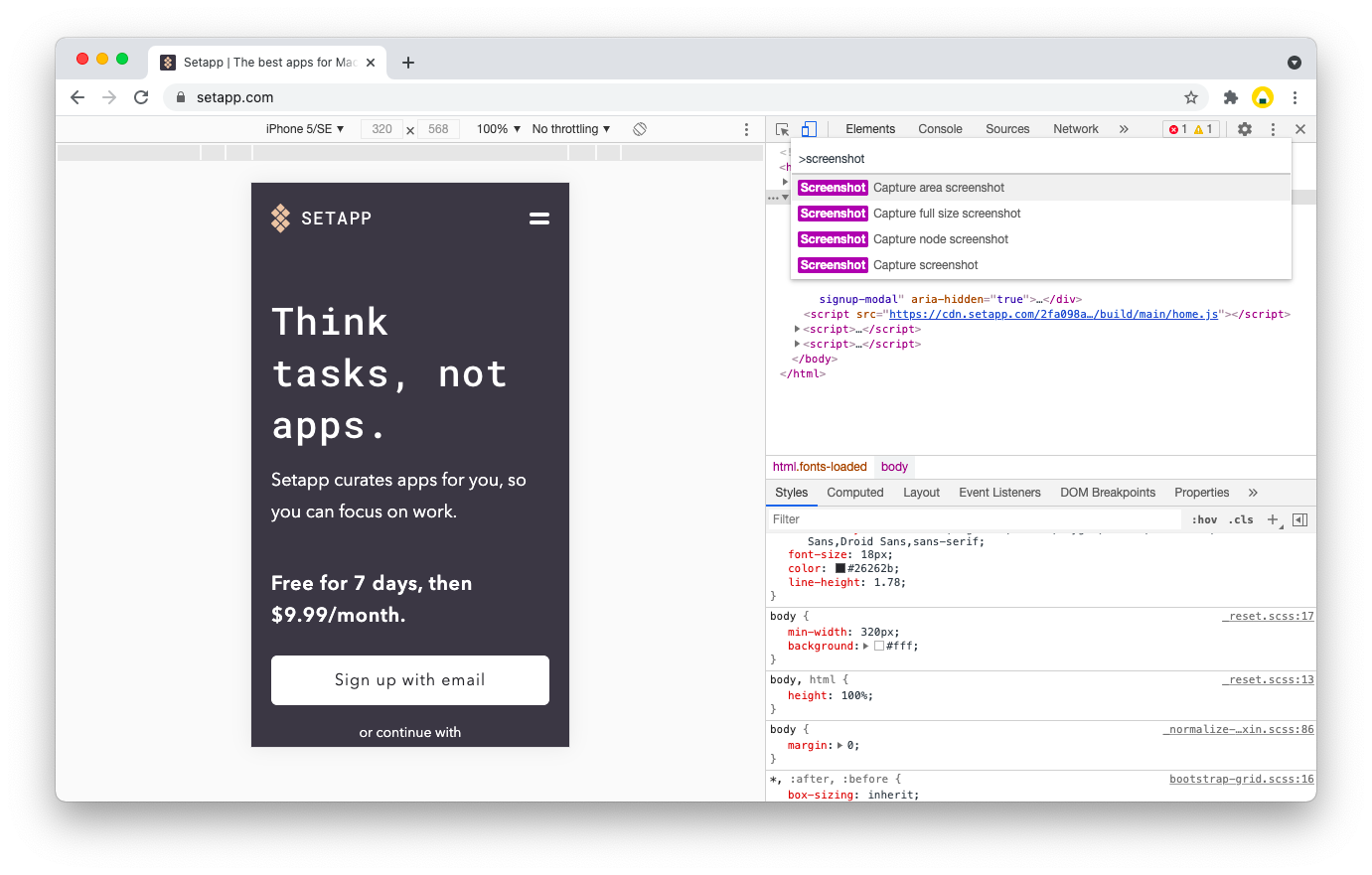Expand the margin property triangle

click(x=840, y=746)
